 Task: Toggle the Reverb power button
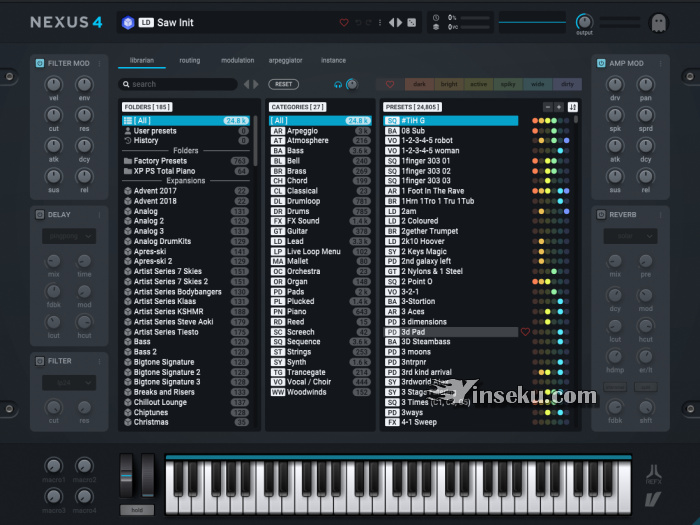(x=601, y=214)
